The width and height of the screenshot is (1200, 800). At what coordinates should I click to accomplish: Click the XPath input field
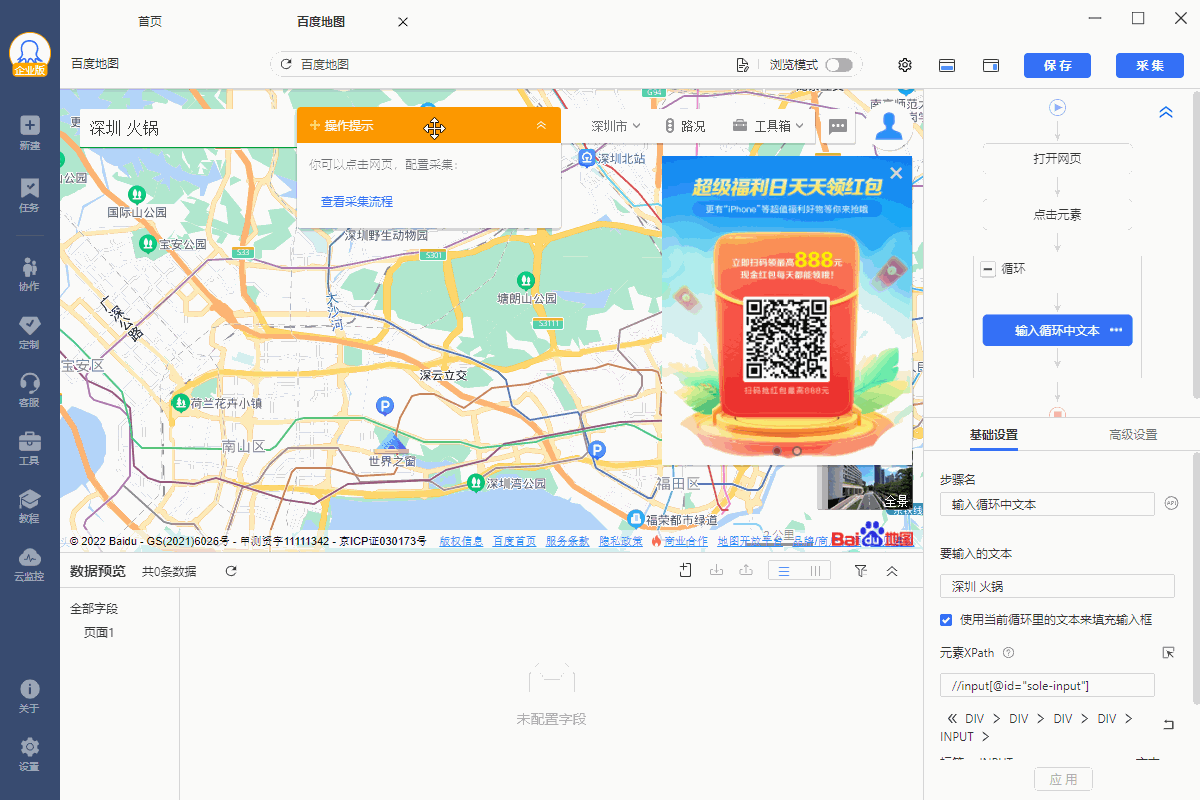(1047, 685)
